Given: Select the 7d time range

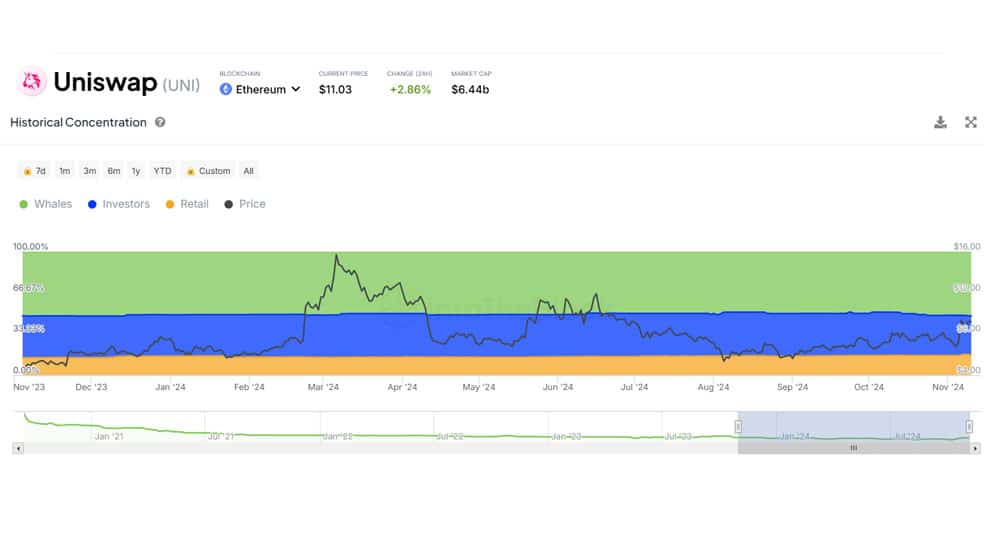Looking at the screenshot, I should (34, 171).
